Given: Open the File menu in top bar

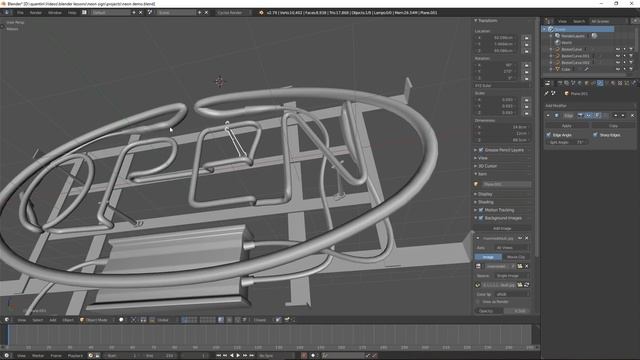Looking at the screenshot, I should click(x=20, y=13).
